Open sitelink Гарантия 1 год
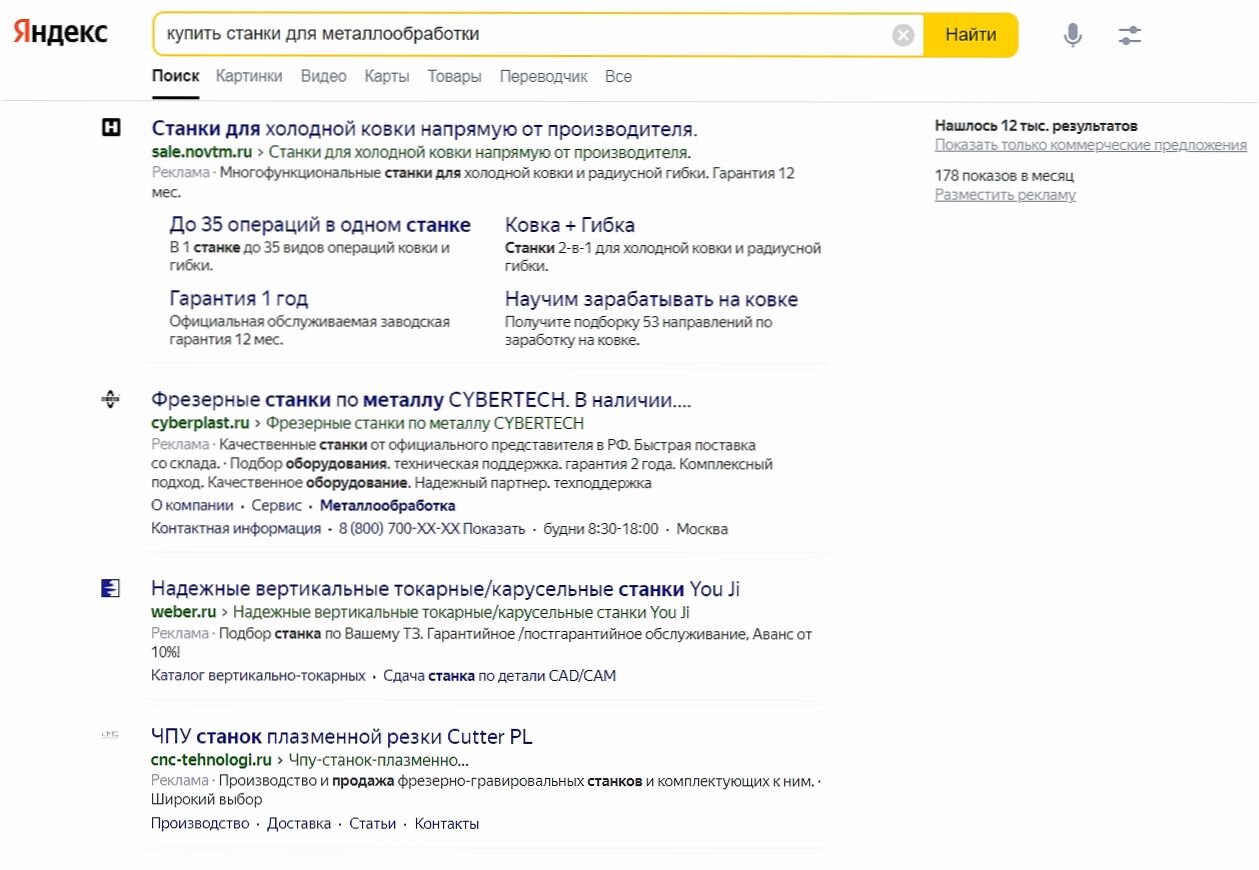Viewport: 1259px width, 870px height. click(239, 298)
